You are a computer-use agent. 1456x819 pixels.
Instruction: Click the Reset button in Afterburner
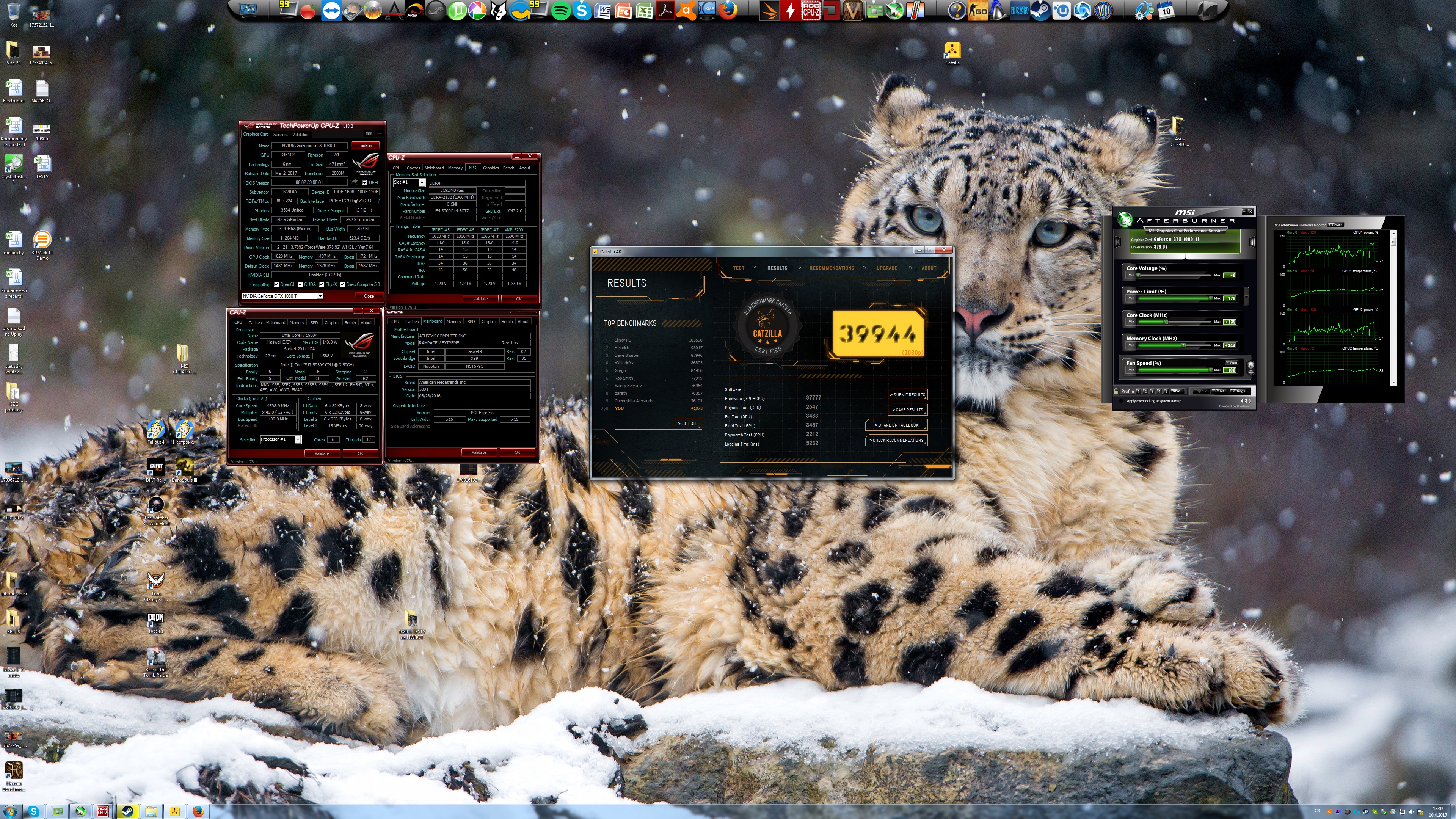click(1219, 391)
